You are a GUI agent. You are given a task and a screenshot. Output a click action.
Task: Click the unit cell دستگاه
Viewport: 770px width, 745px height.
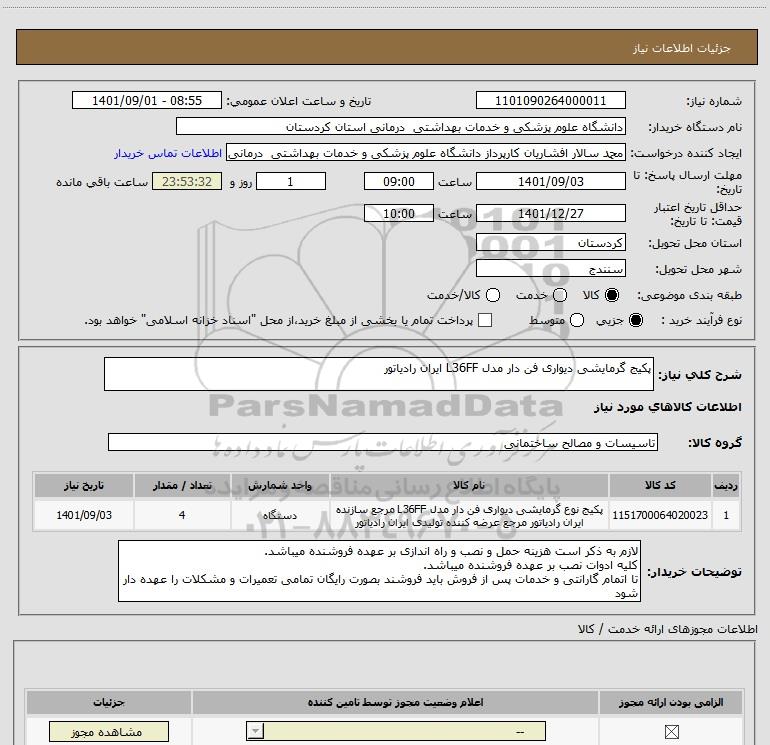[x=280, y=515]
